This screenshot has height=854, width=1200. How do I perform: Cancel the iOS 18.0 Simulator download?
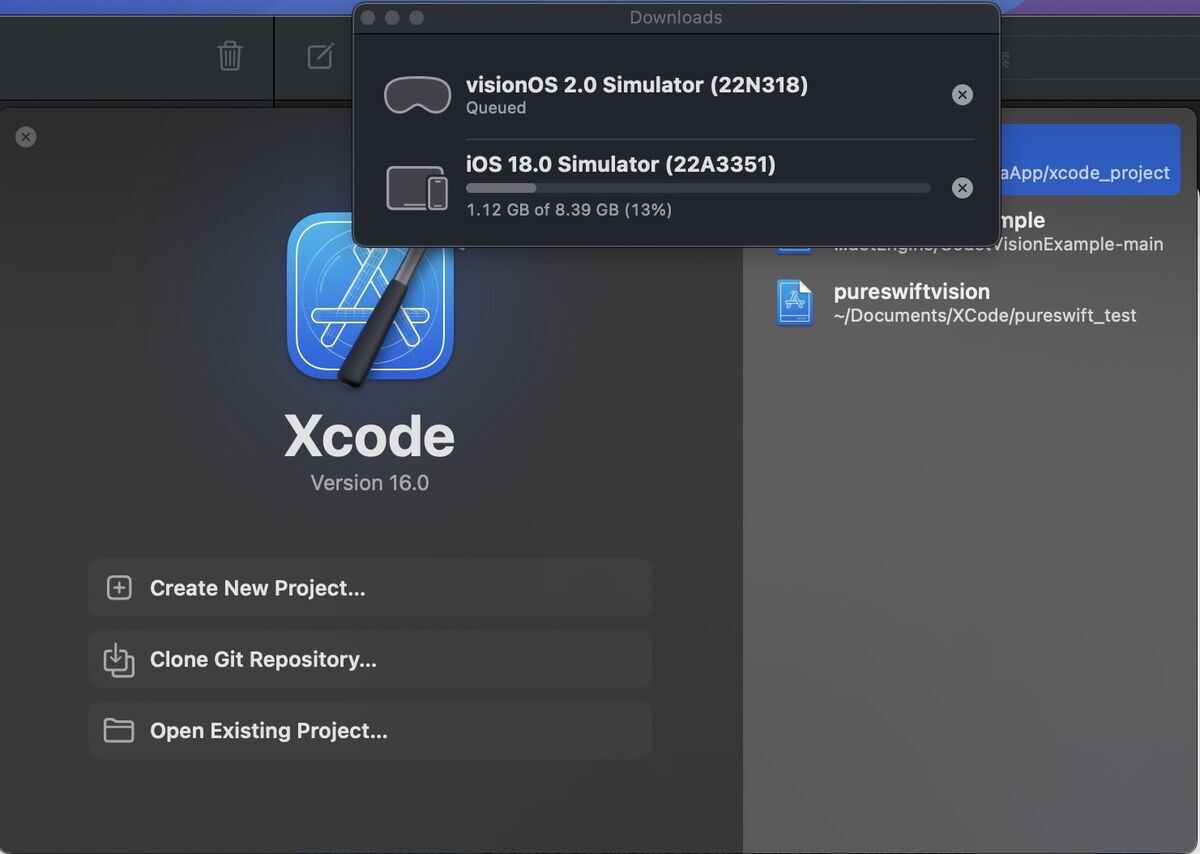coord(962,188)
